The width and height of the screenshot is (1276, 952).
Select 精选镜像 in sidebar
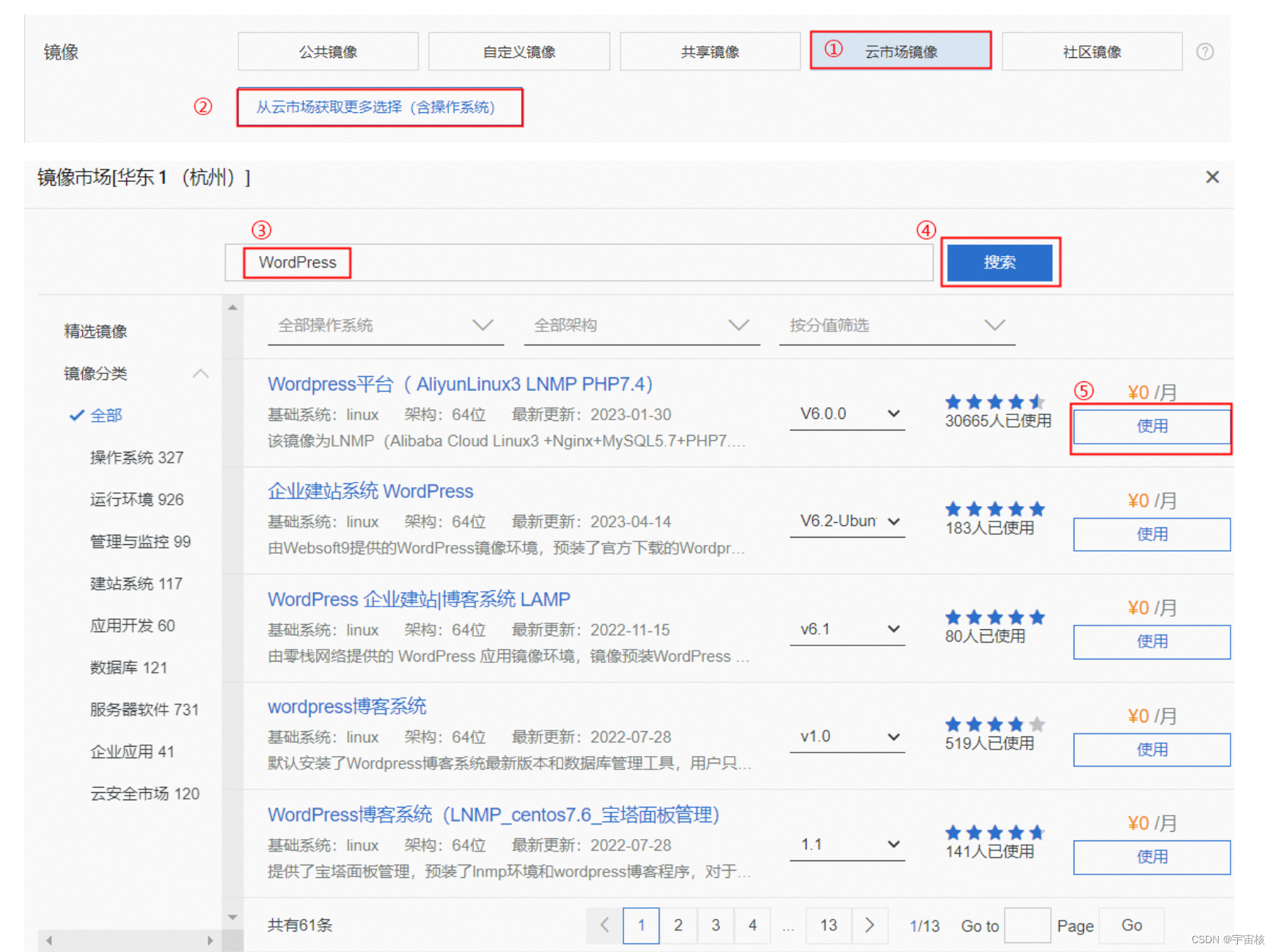pyautogui.click(x=95, y=332)
